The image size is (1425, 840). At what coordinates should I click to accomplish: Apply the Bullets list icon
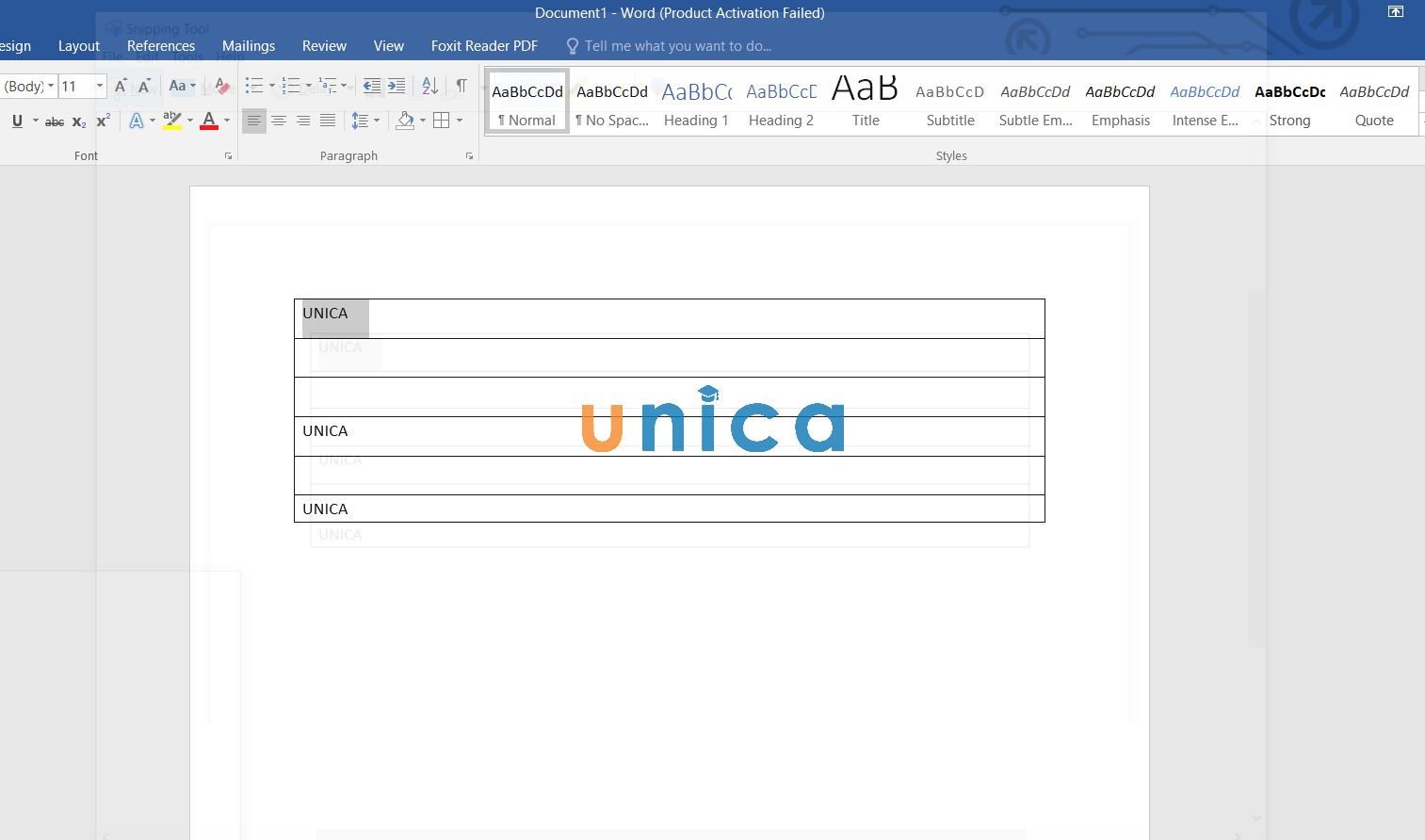click(x=253, y=86)
